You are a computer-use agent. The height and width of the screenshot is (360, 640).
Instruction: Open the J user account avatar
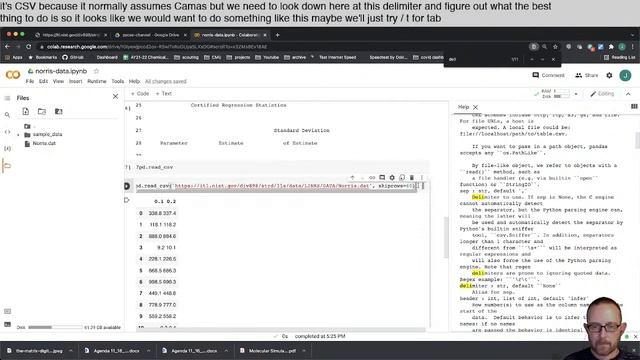625,76
